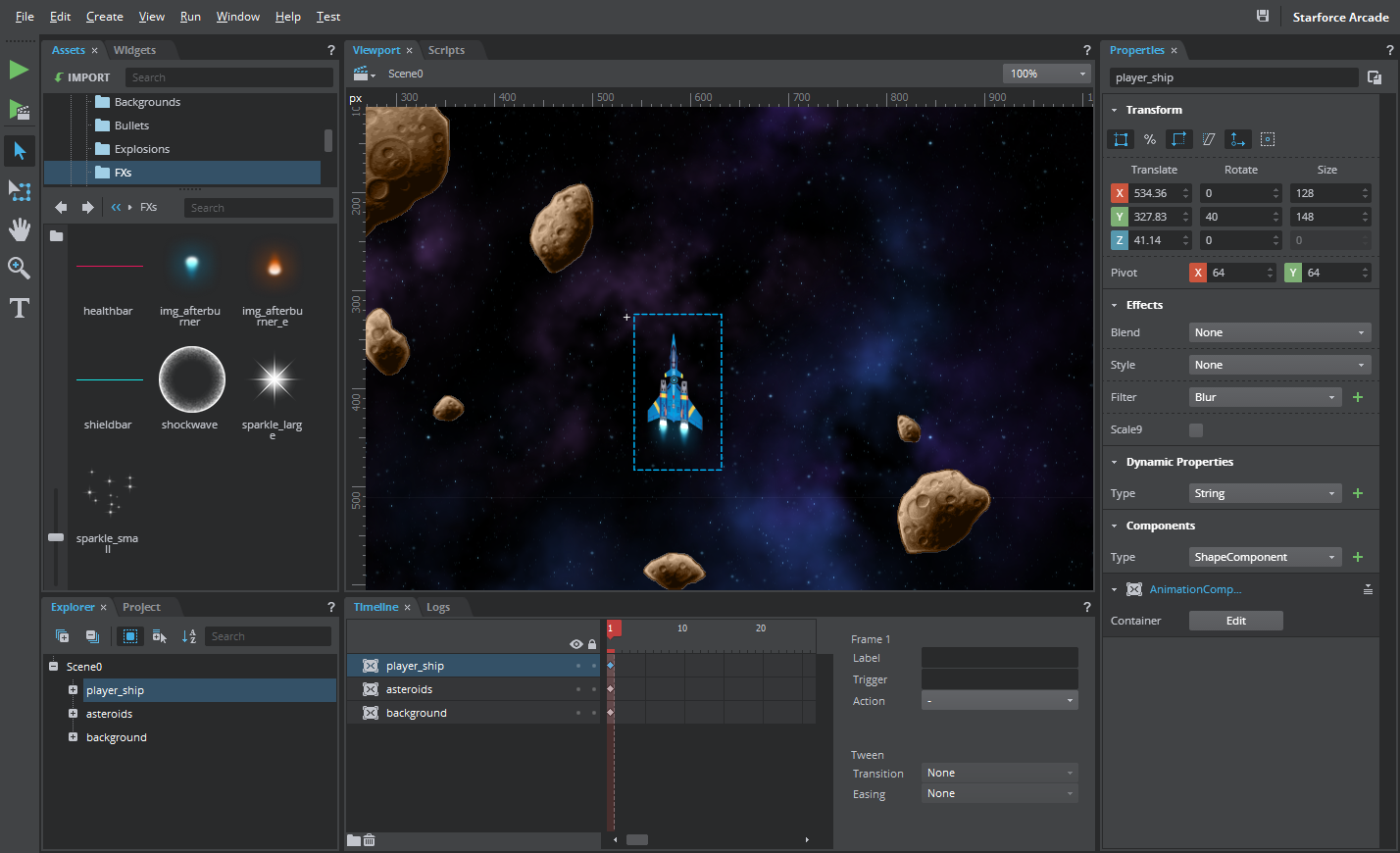
Task: Open the Action dropdown in Frame panel
Action: [x=999, y=700]
